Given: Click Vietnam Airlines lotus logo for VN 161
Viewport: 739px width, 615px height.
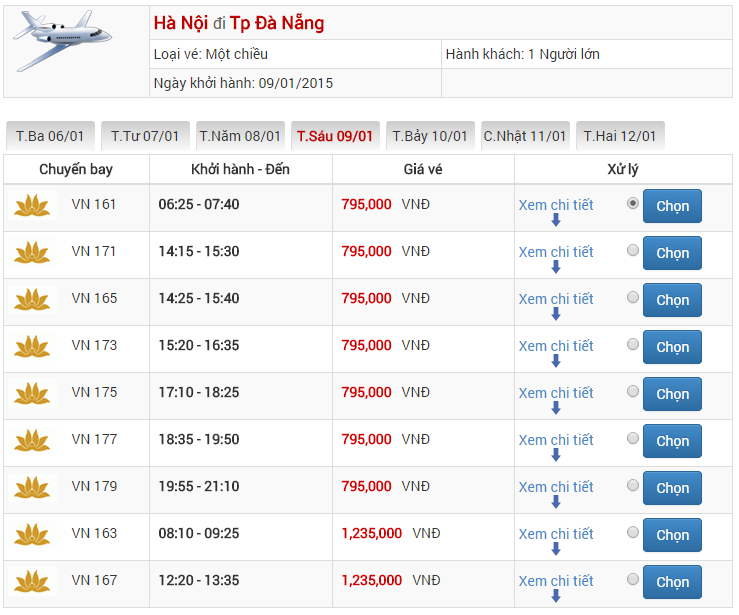Looking at the screenshot, I should tap(32, 206).
